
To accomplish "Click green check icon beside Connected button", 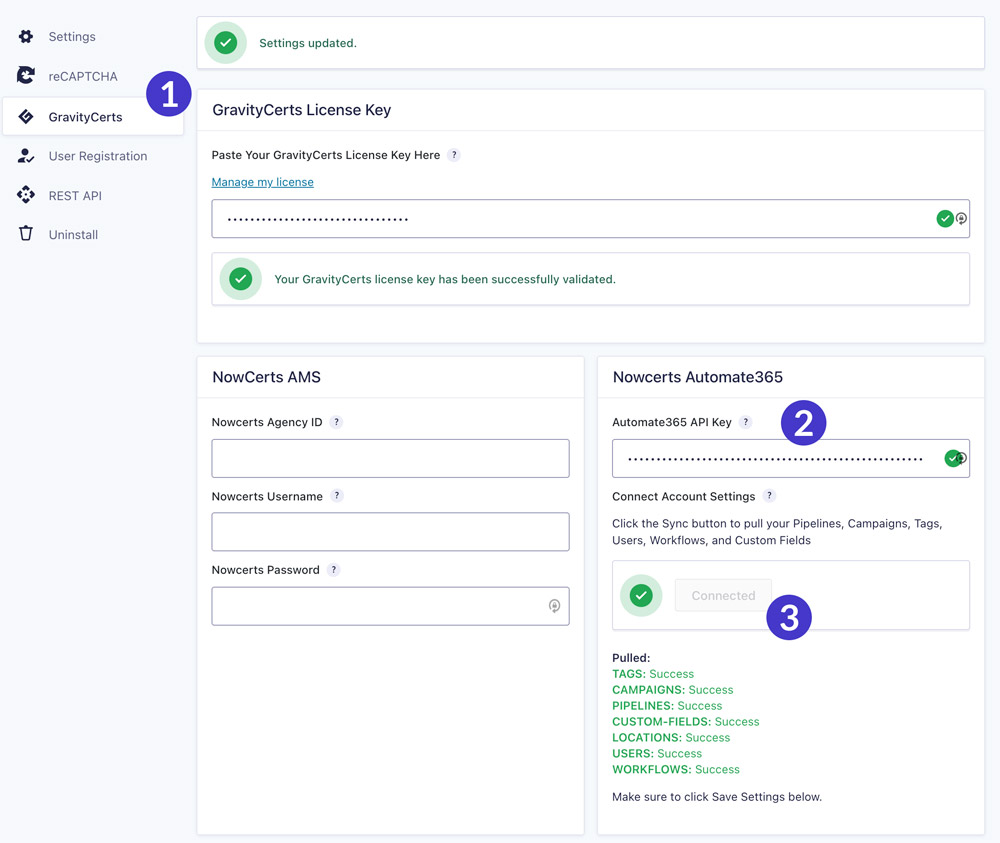I will click(641, 595).
